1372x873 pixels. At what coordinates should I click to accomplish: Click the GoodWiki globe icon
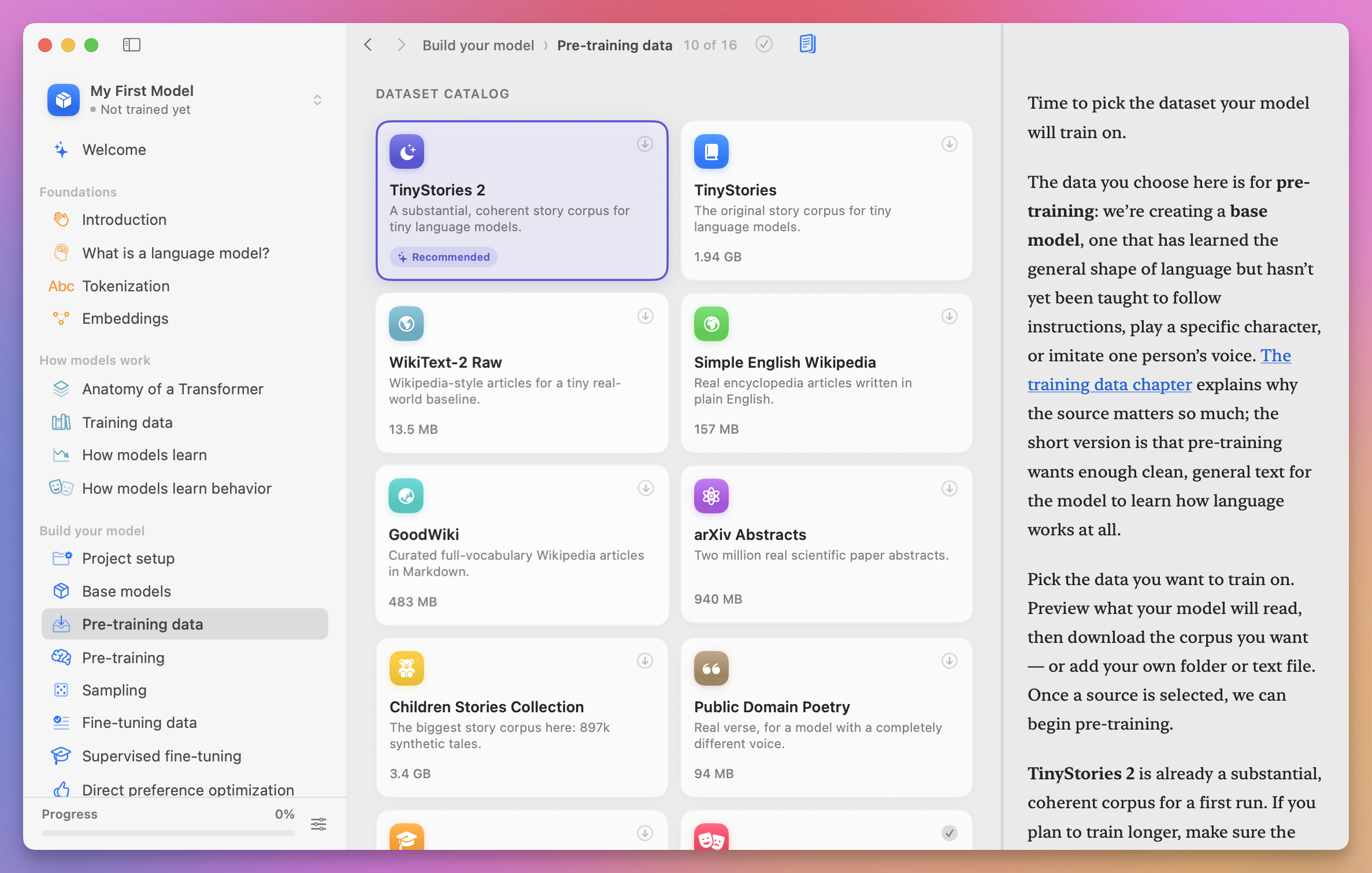[x=406, y=496]
